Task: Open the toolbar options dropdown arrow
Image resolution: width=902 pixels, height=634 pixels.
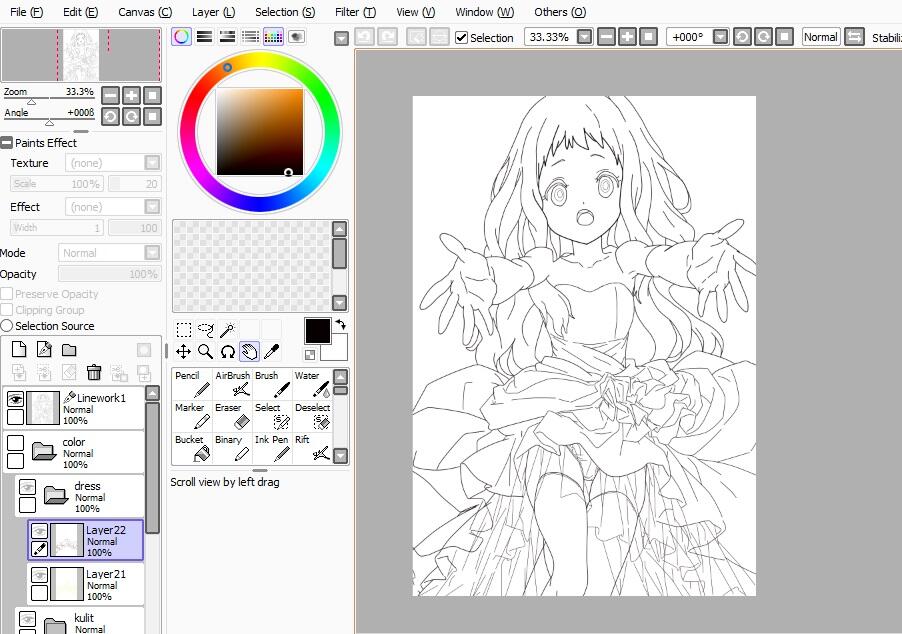Action: point(341,39)
